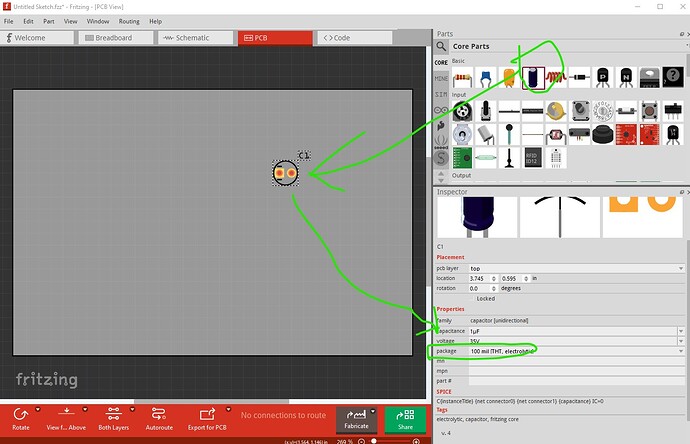Select the slide switch part in Input section

673,111
